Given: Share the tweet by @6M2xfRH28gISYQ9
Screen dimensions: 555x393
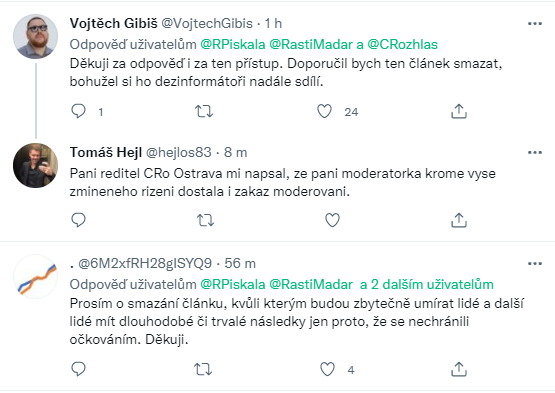Looking at the screenshot, I should (459, 369).
